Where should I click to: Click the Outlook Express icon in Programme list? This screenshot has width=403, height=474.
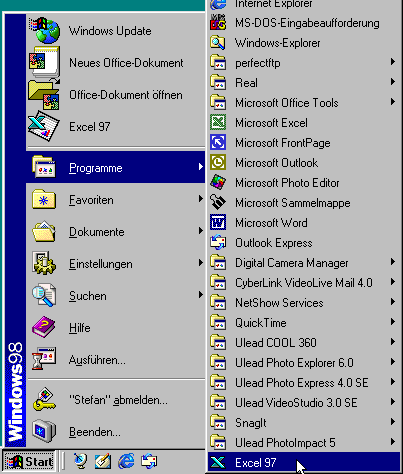coord(218,242)
